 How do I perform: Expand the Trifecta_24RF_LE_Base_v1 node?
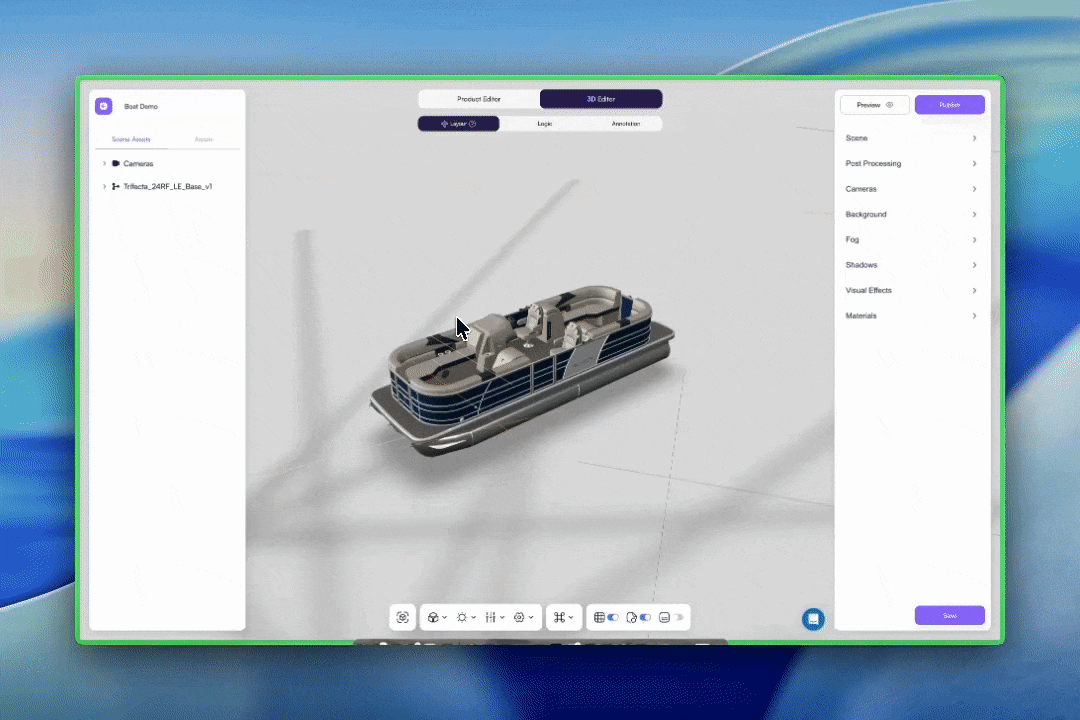104,187
